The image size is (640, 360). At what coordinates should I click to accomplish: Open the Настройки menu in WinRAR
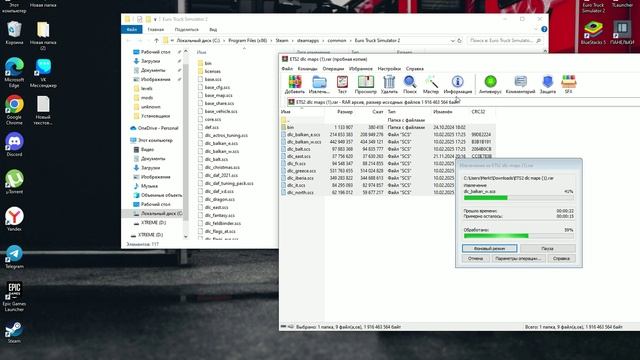click(x=389, y=69)
